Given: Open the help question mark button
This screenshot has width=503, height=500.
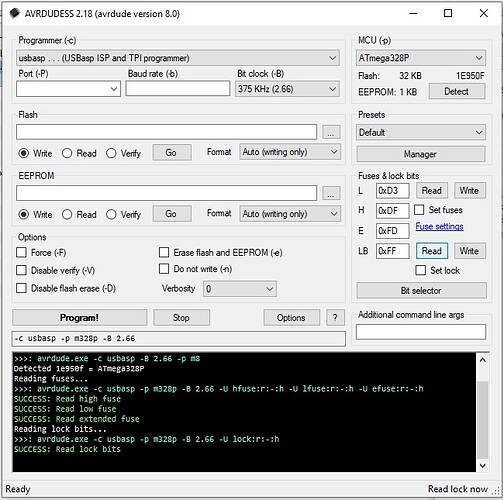Looking at the screenshot, I should click(335, 318).
